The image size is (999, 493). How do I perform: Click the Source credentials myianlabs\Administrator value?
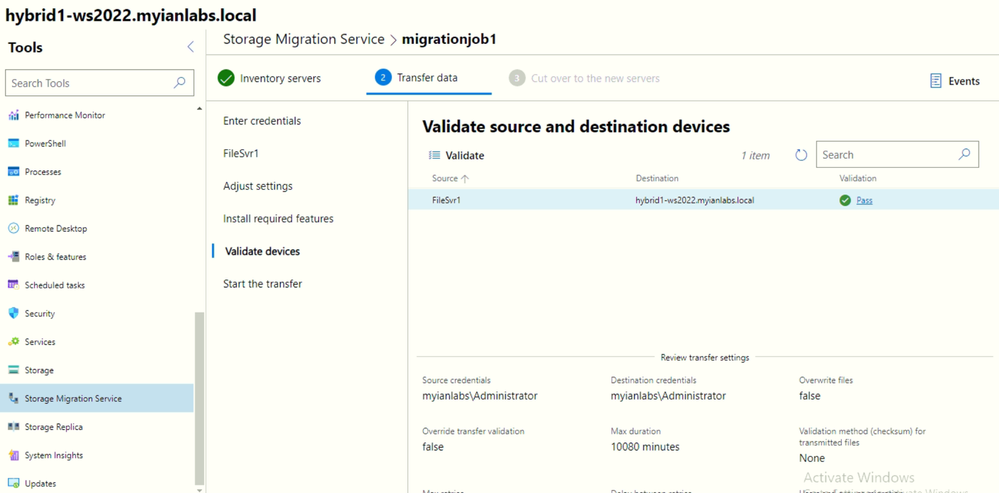(x=480, y=396)
